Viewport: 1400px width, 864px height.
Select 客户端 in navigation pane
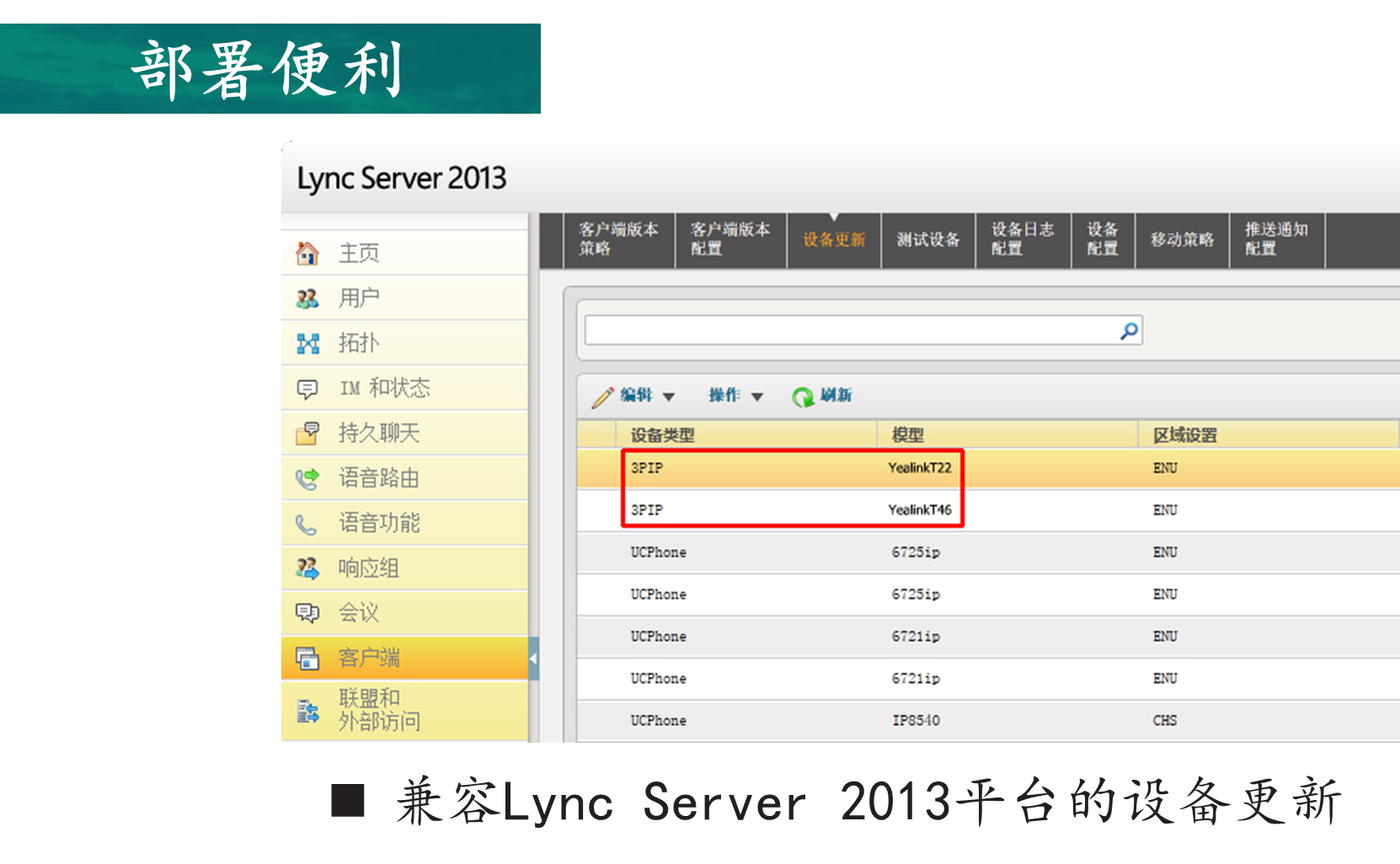point(405,658)
